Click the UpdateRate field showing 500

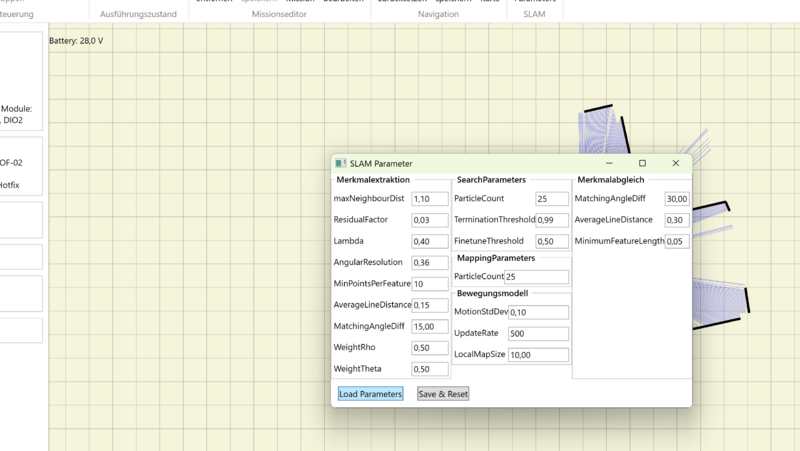click(x=538, y=334)
